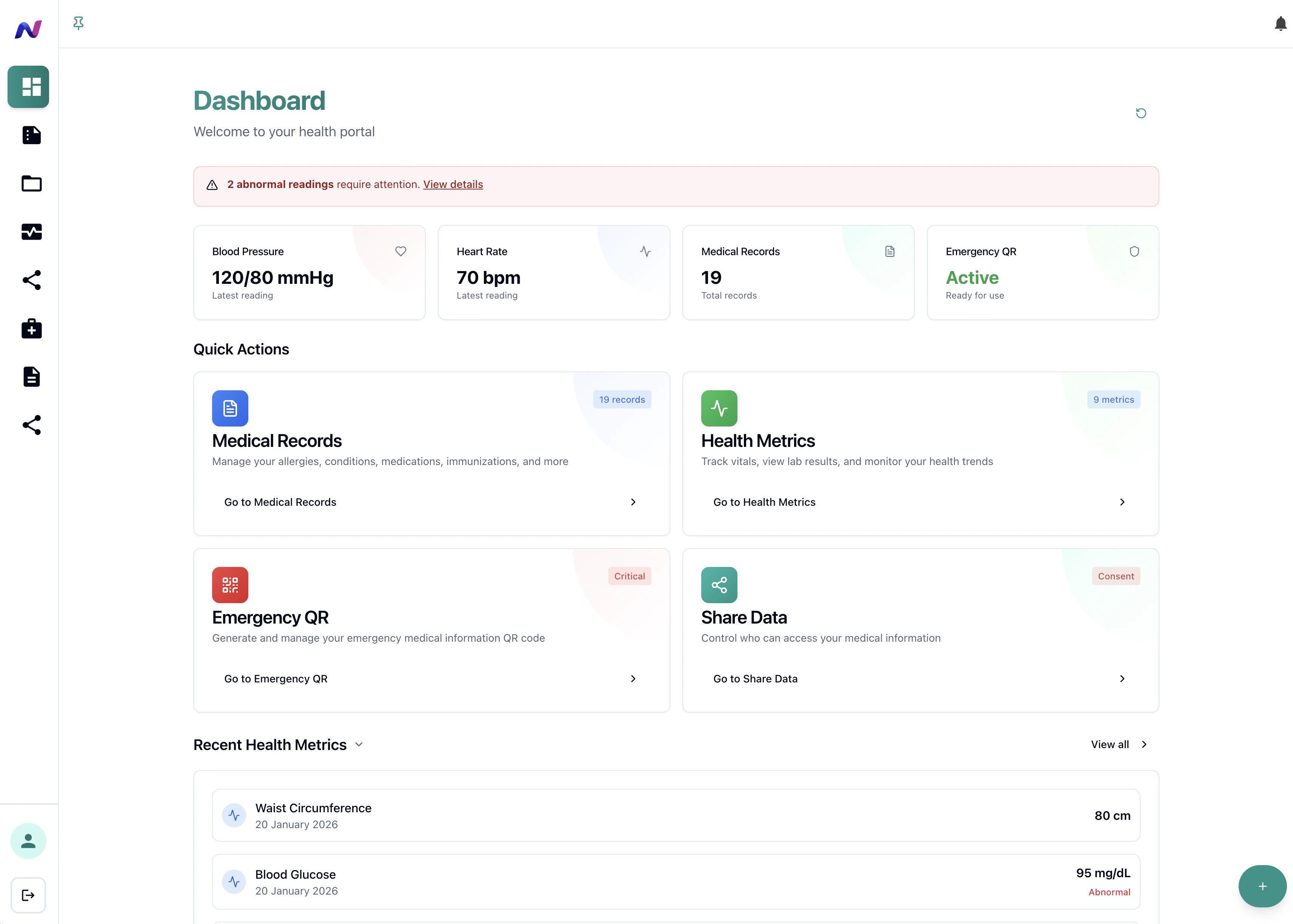Click Go to Emergency QR button
The width and height of the screenshot is (1293, 924).
coord(431,678)
